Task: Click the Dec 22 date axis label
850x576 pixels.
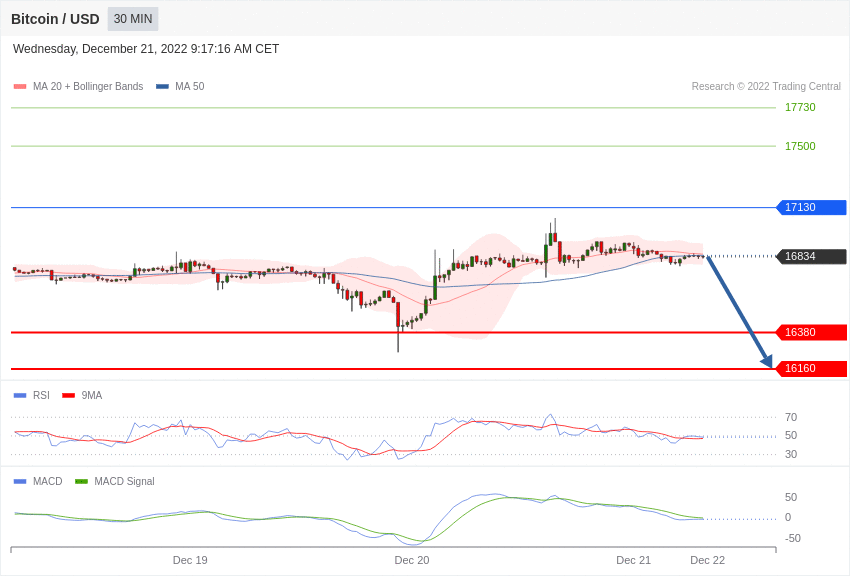Action: (707, 560)
